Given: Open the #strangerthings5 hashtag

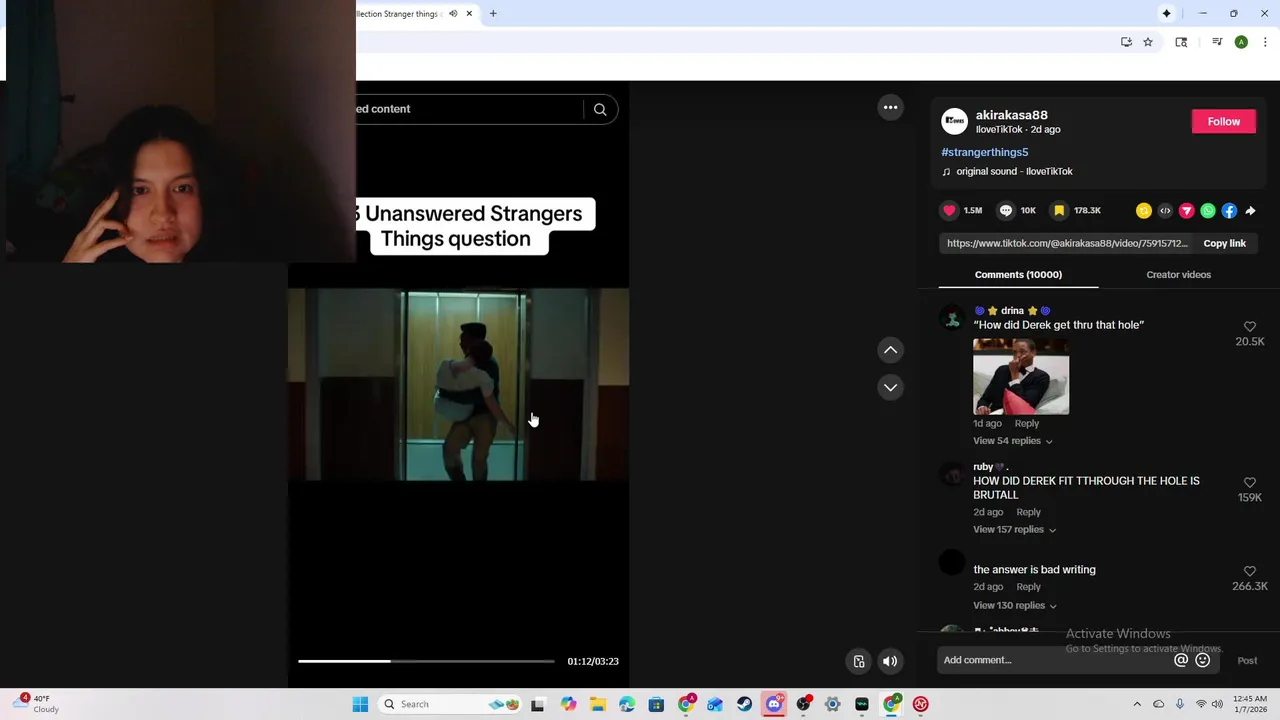Looking at the screenshot, I should tap(984, 152).
